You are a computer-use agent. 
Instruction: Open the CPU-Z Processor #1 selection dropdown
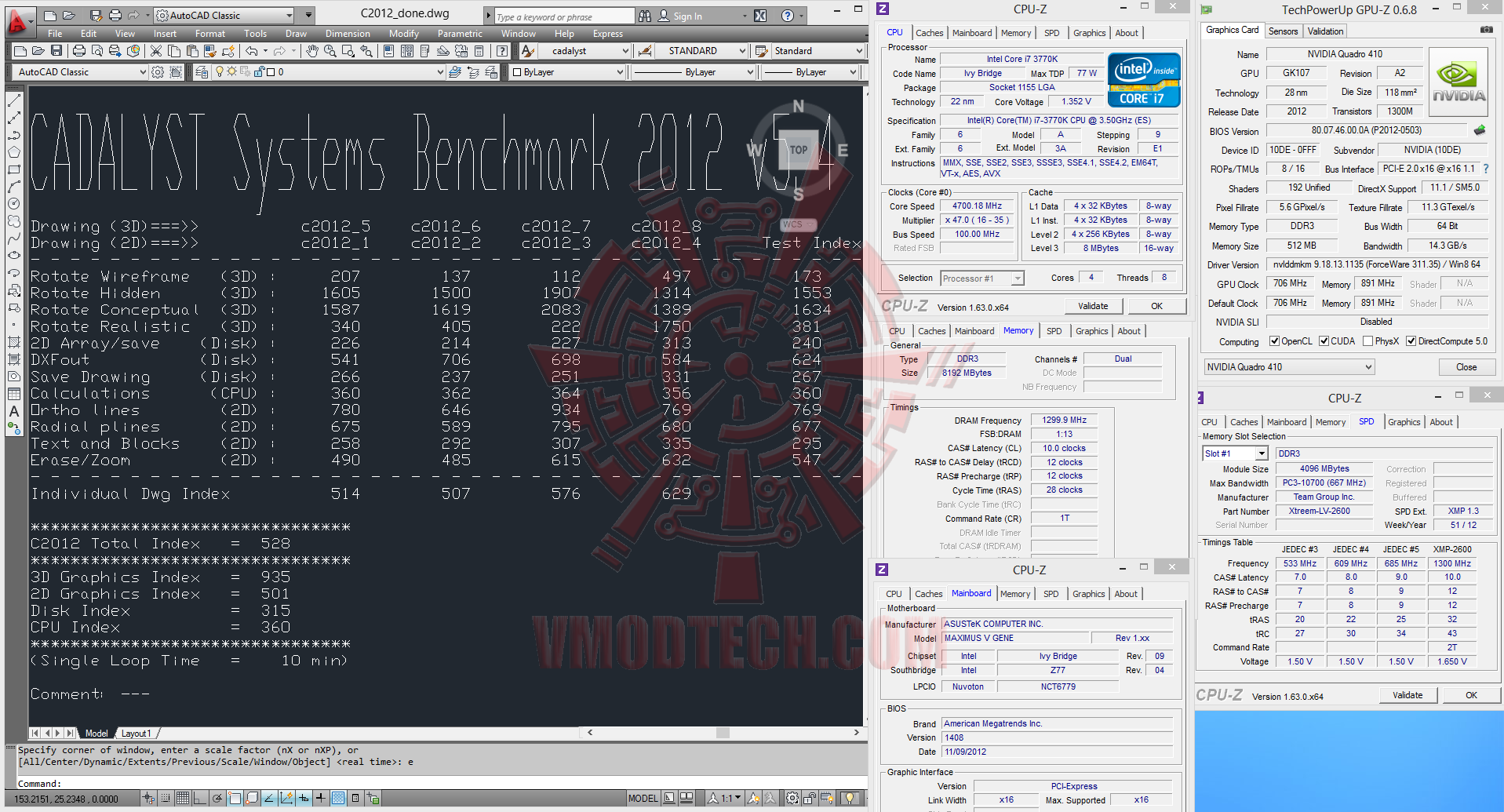coord(982,279)
